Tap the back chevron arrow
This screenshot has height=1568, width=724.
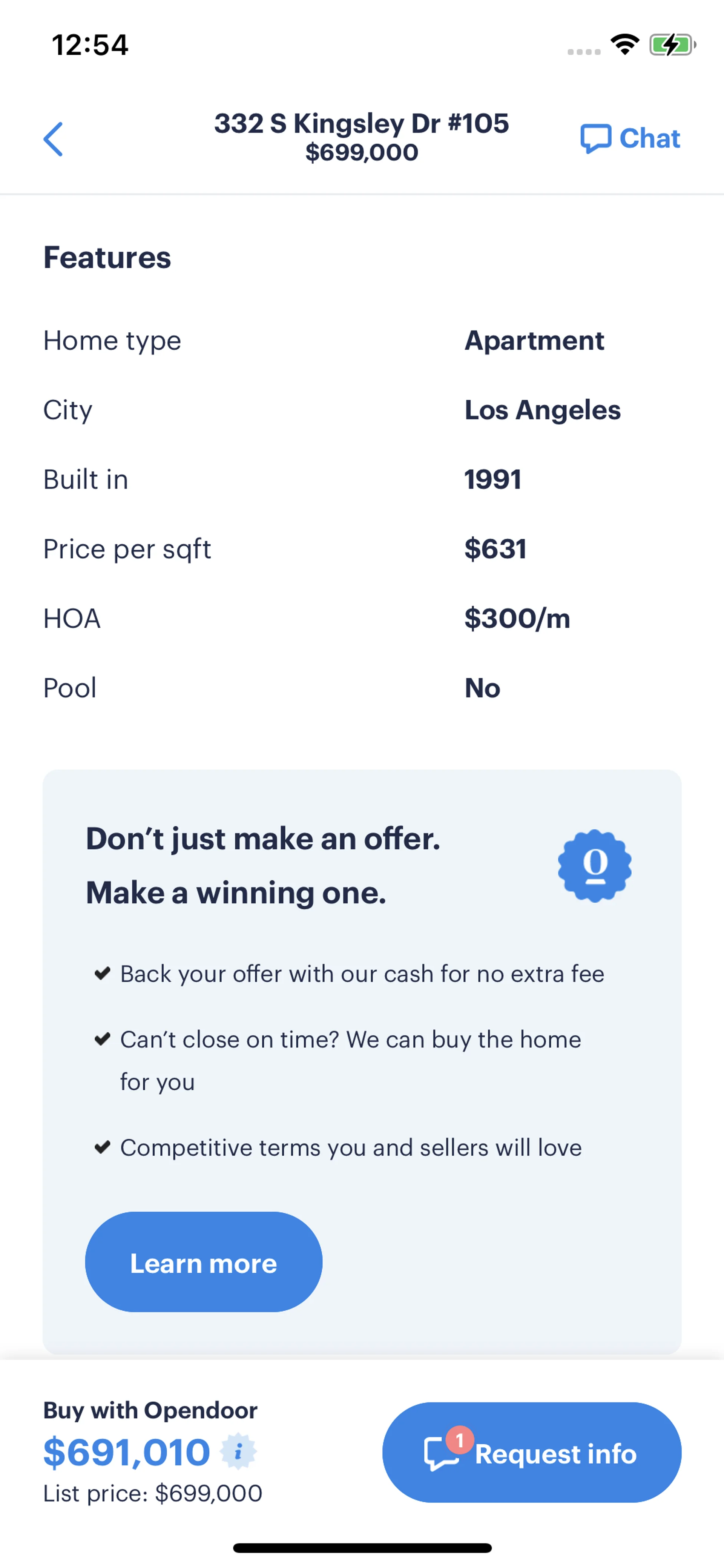[54, 139]
